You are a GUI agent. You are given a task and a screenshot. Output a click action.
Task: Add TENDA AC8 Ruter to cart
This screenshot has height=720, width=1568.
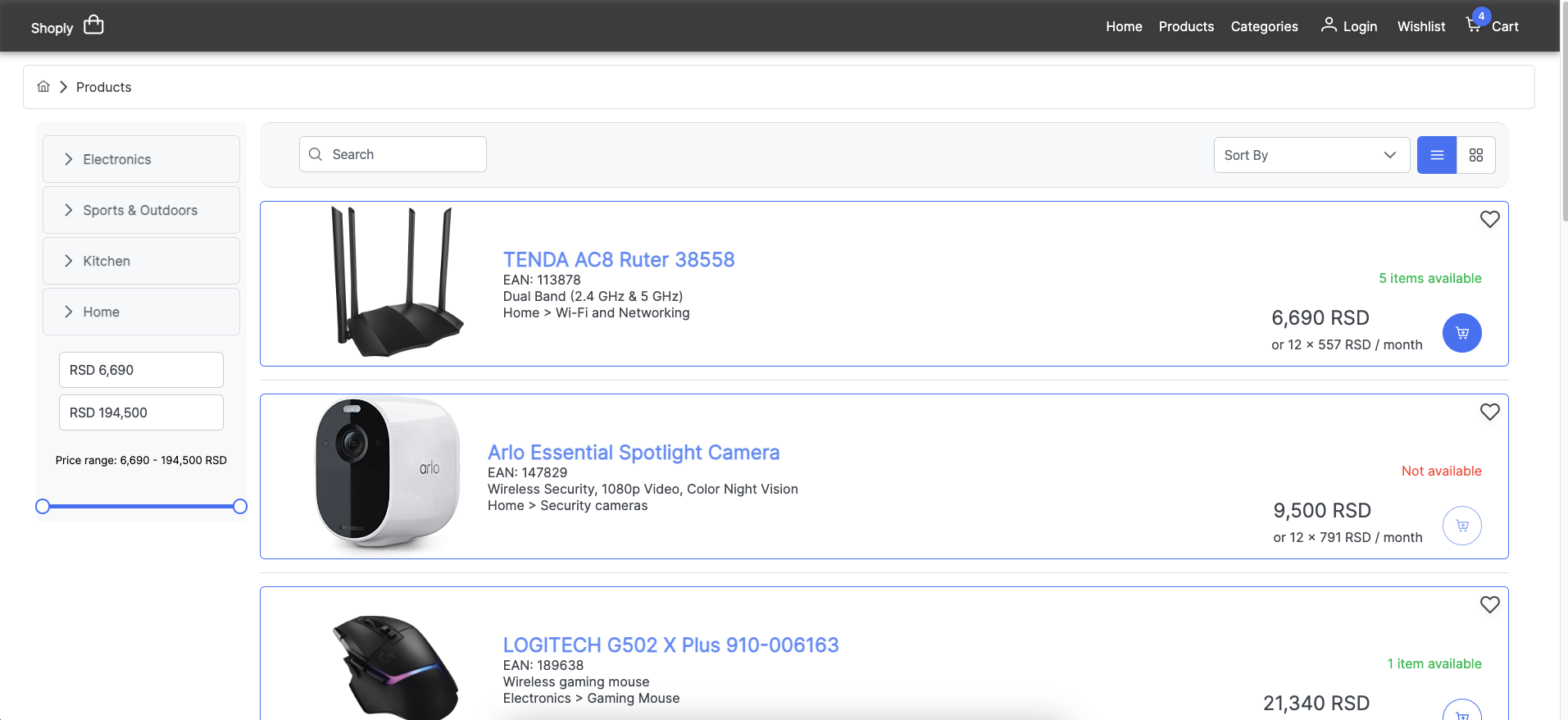[x=1462, y=333]
